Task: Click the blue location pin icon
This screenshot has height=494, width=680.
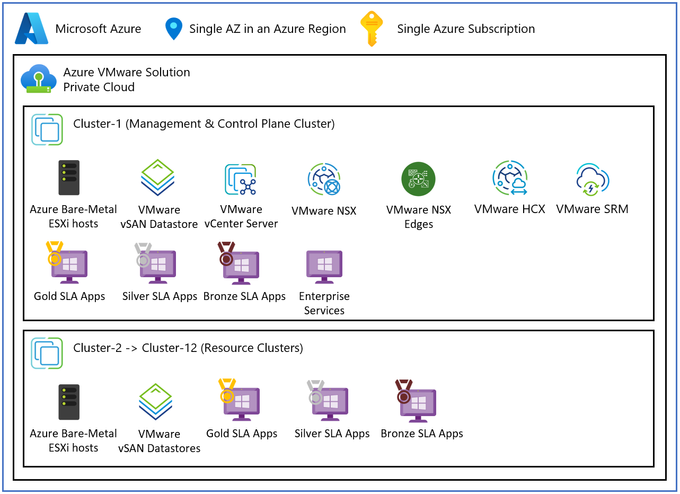Action: 173,29
